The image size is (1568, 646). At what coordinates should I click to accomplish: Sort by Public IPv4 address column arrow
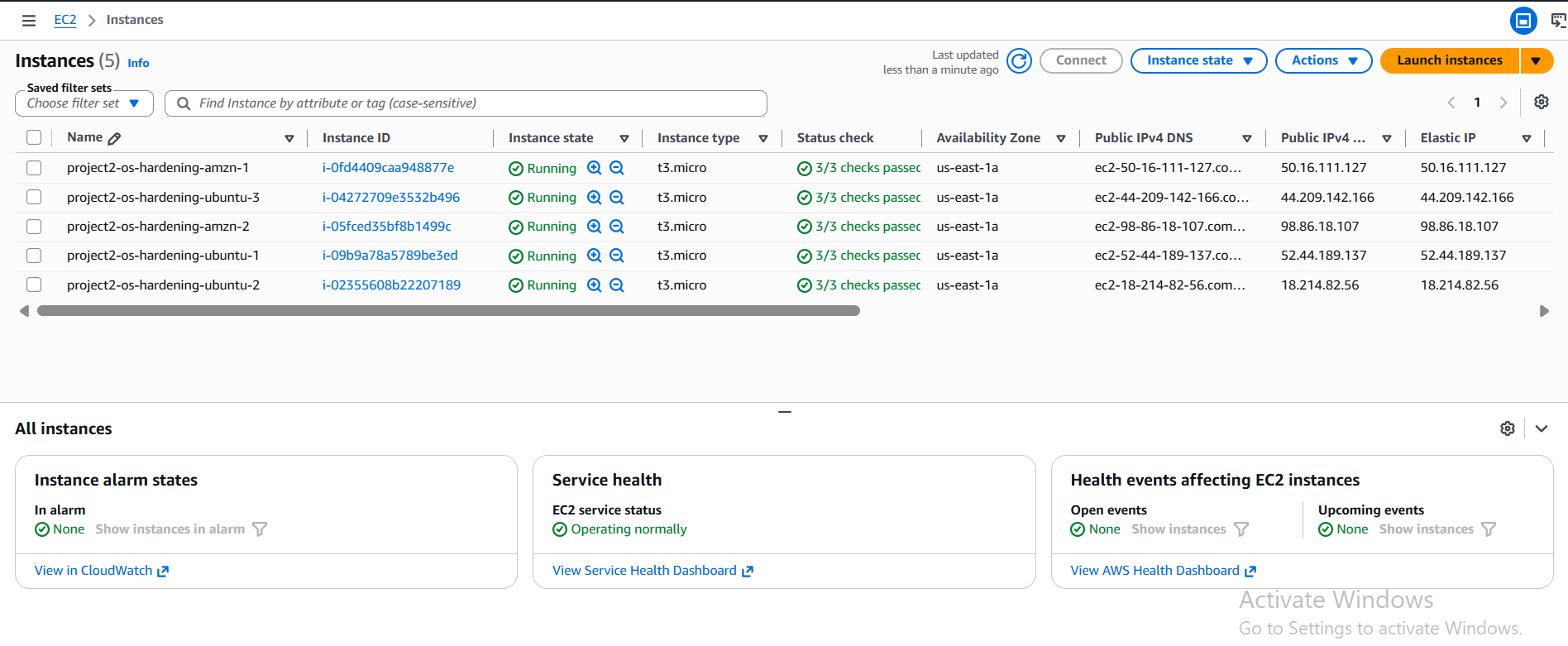pos(1387,139)
